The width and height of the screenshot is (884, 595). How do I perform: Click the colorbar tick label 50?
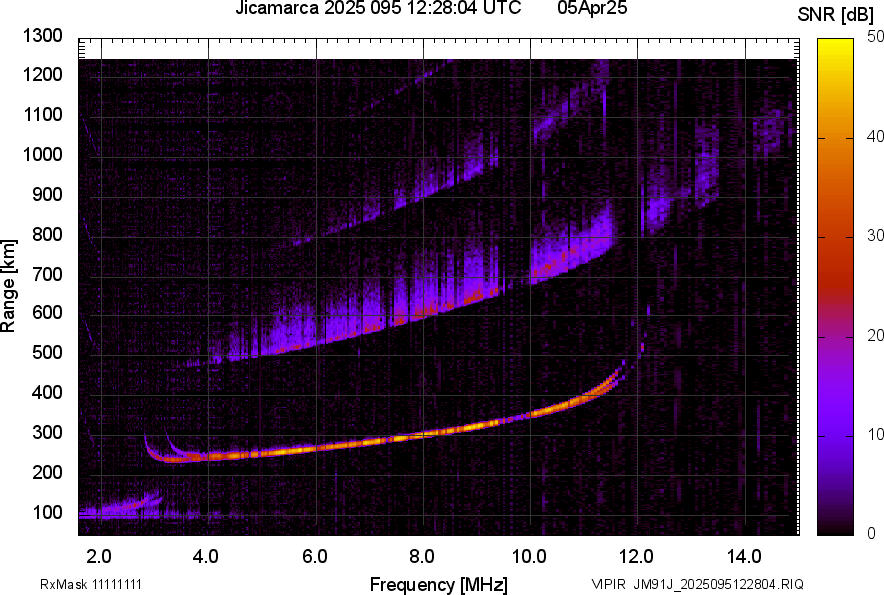(x=876, y=37)
